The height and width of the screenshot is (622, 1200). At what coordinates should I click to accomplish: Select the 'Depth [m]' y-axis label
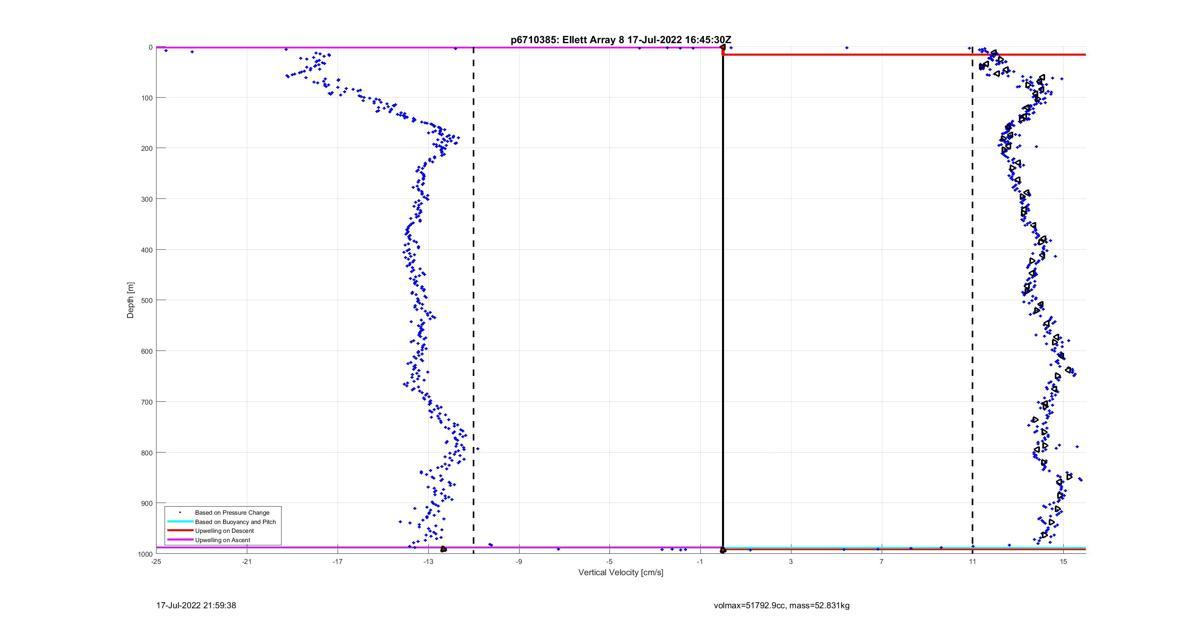tap(131, 300)
